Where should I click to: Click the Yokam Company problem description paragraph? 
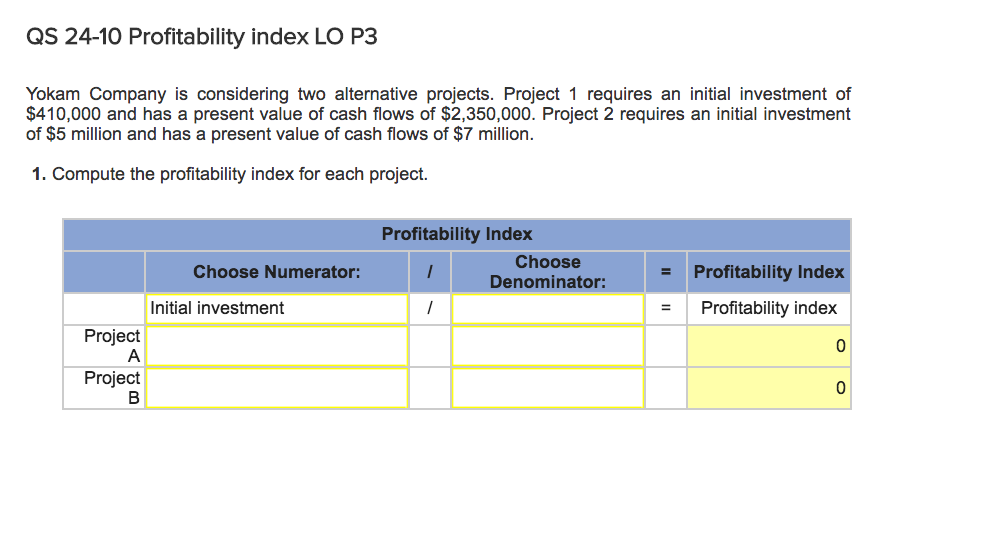(438, 114)
